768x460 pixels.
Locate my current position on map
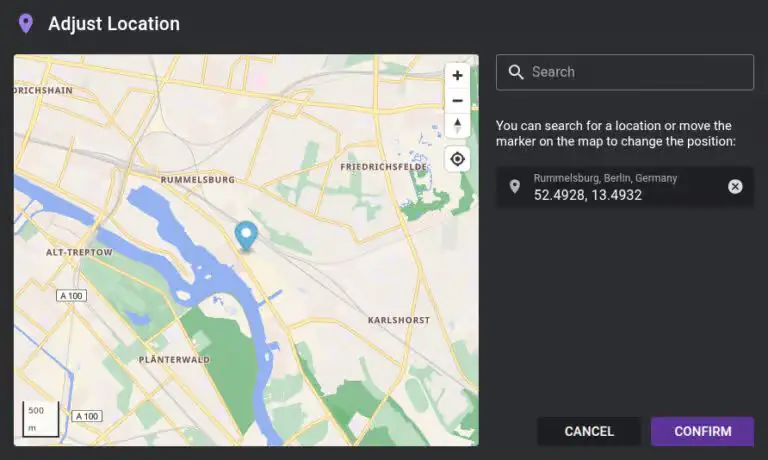click(x=457, y=159)
